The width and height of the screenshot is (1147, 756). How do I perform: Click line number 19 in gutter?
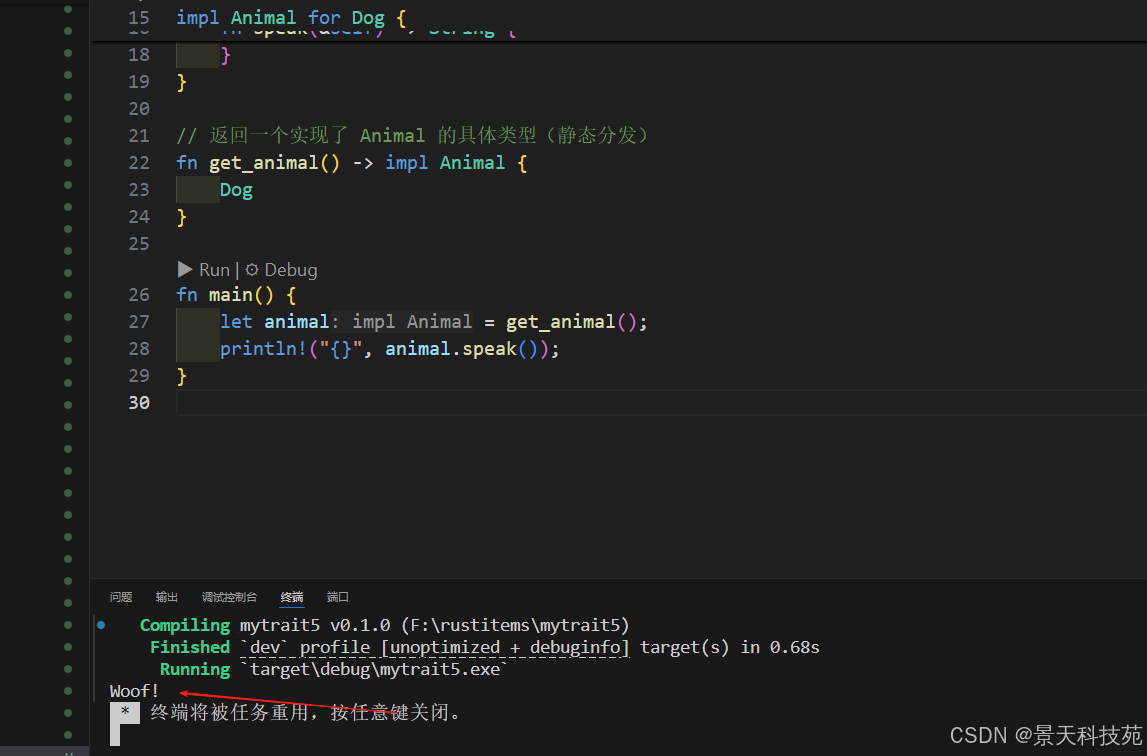139,82
